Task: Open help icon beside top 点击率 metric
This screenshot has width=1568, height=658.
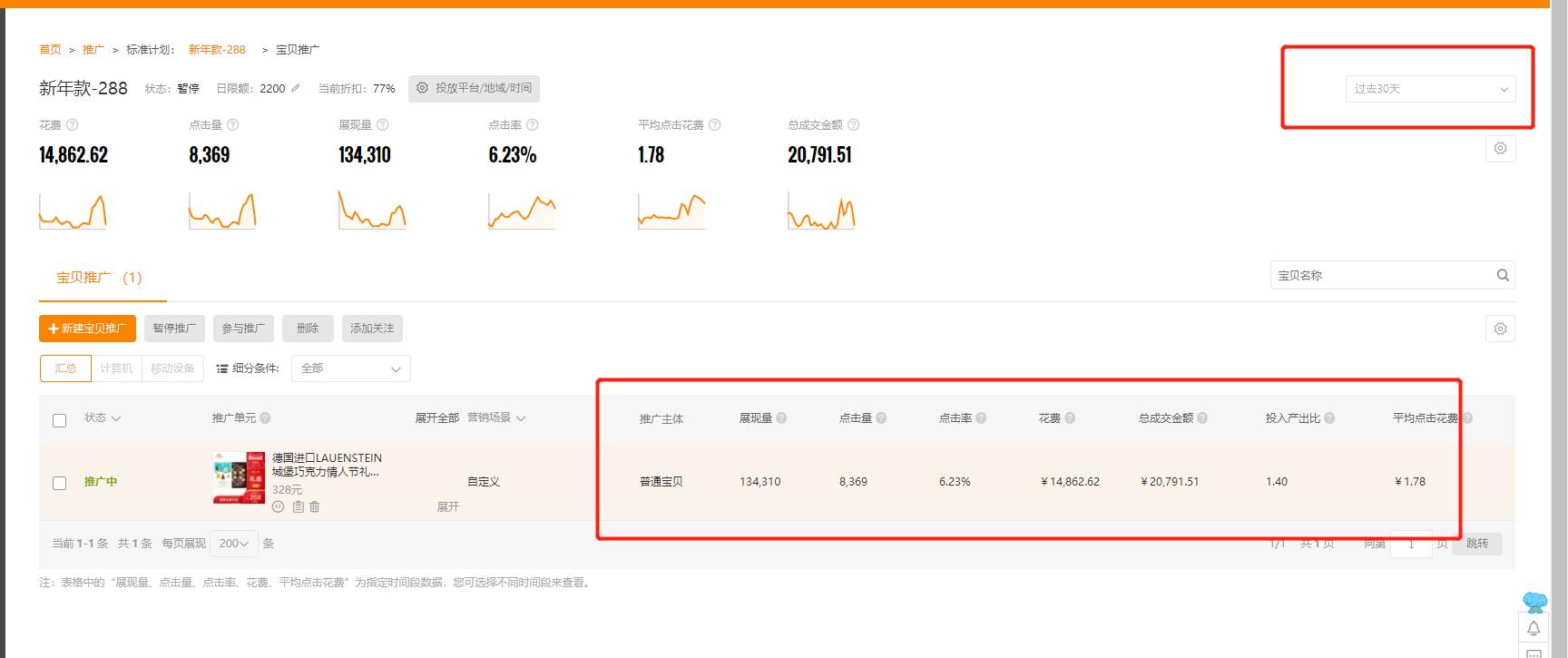Action: (x=533, y=125)
